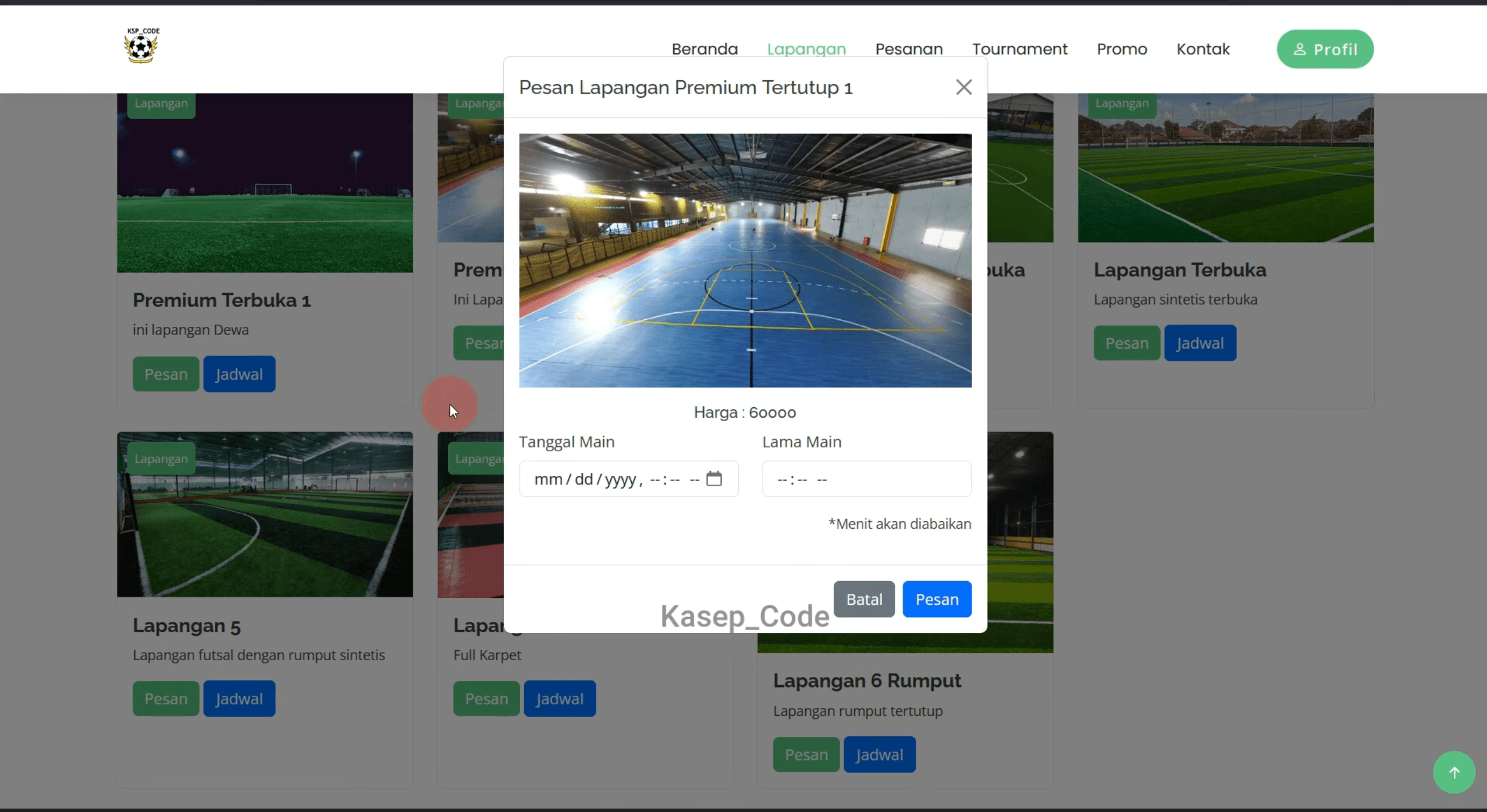Click the '*Menit akan diabaikan' note
The height and width of the screenshot is (812, 1487).
point(899,523)
